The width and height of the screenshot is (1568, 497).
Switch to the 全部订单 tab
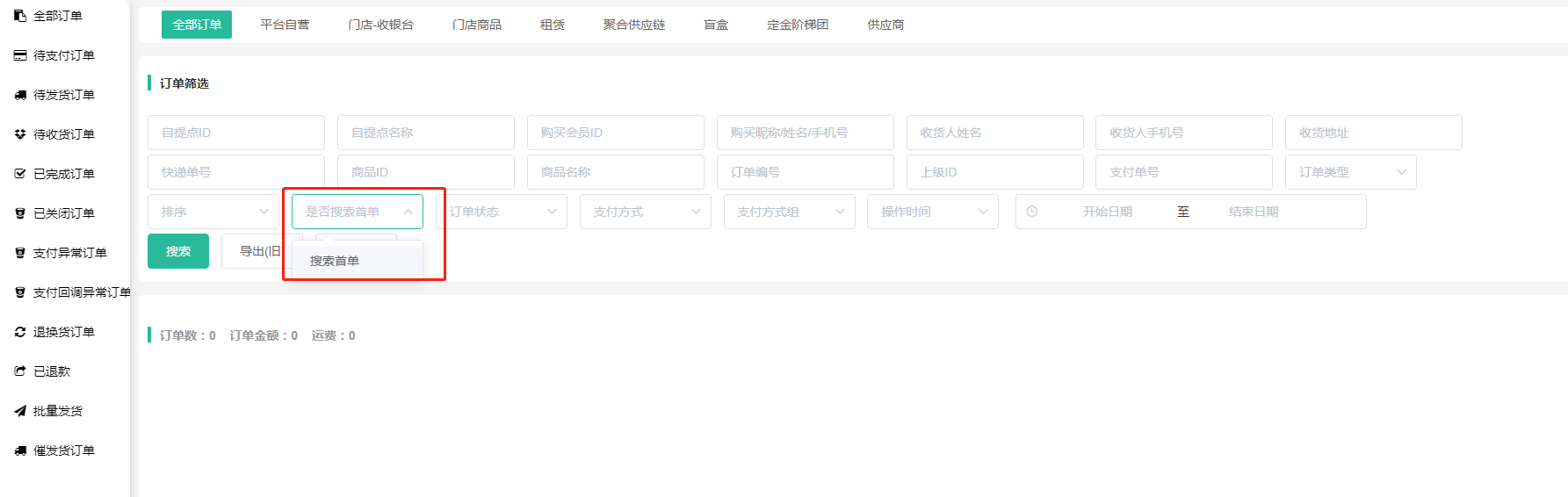(x=197, y=25)
